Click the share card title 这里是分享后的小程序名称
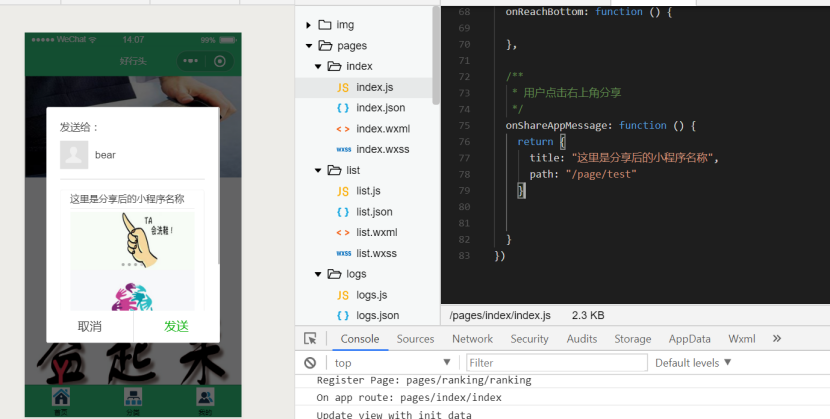 point(127,199)
